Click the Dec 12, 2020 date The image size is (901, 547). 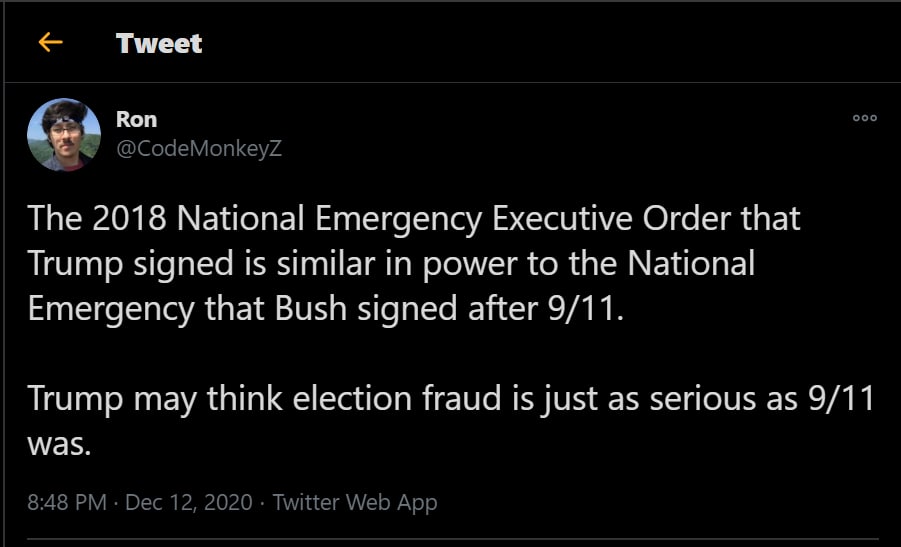coord(191,502)
